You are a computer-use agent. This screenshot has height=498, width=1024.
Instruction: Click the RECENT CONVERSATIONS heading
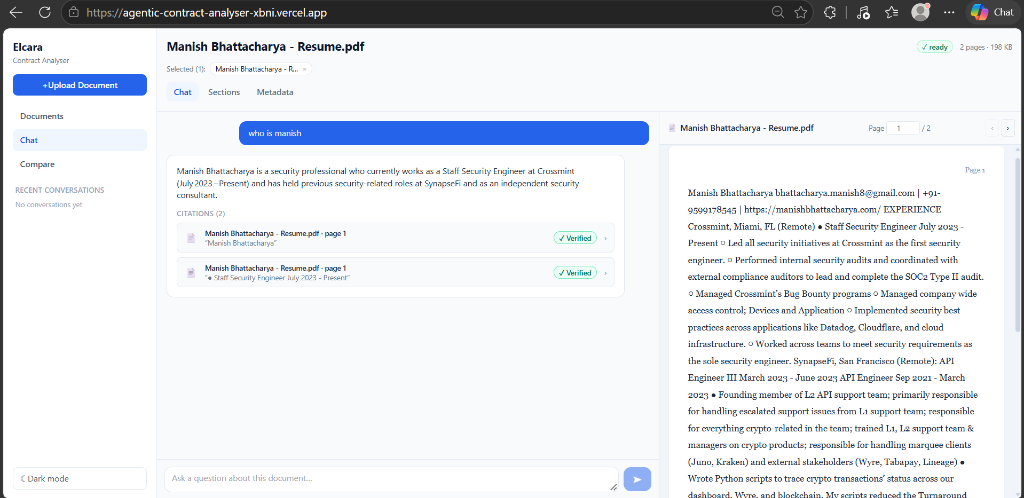pos(59,190)
